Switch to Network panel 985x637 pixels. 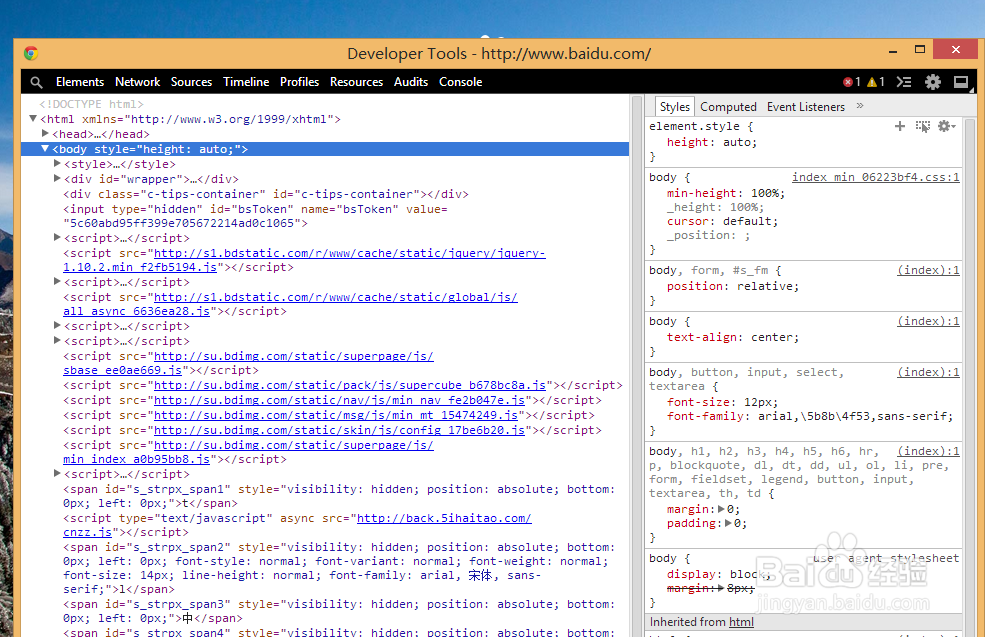coord(138,82)
